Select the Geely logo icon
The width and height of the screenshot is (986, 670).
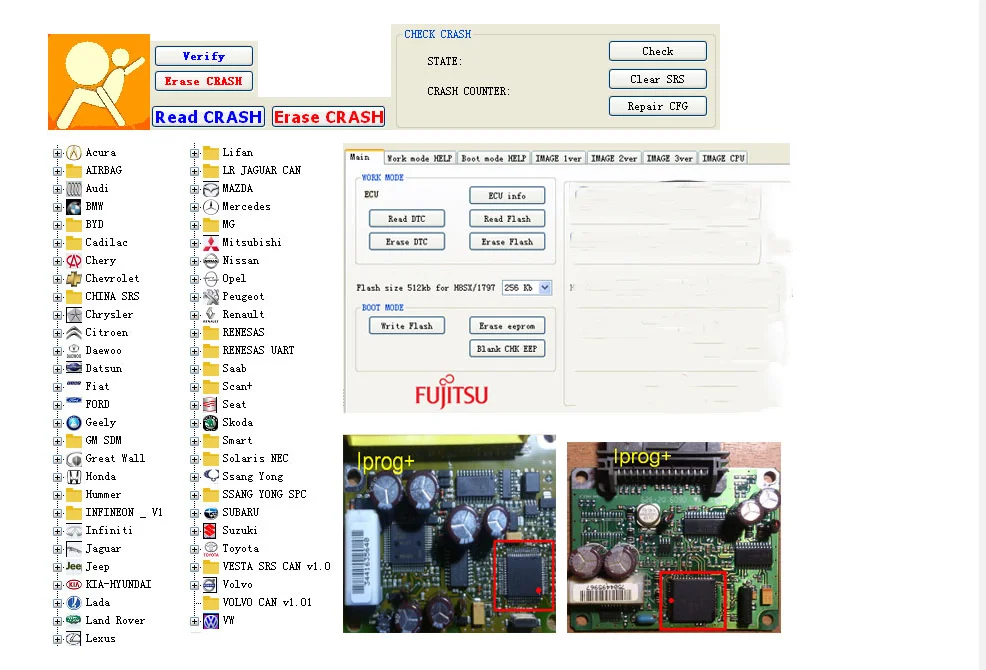point(74,423)
